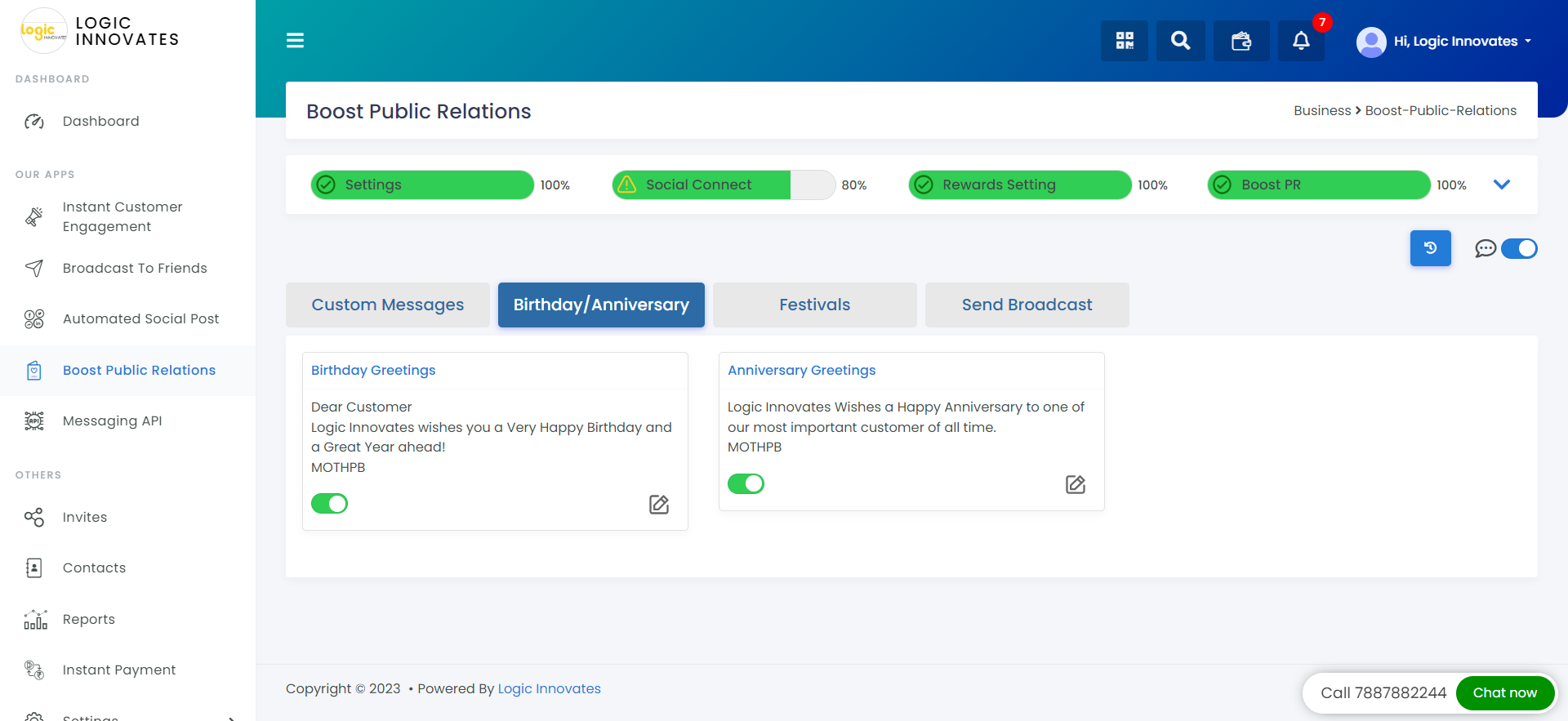Click the Invites share icon

34,518
